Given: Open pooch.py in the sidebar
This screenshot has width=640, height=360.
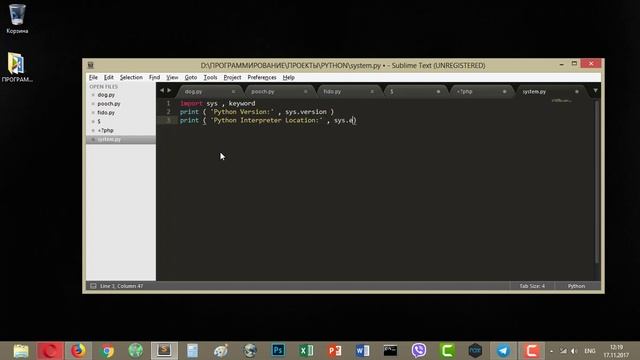Looking at the screenshot, I should (x=109, y=104).
